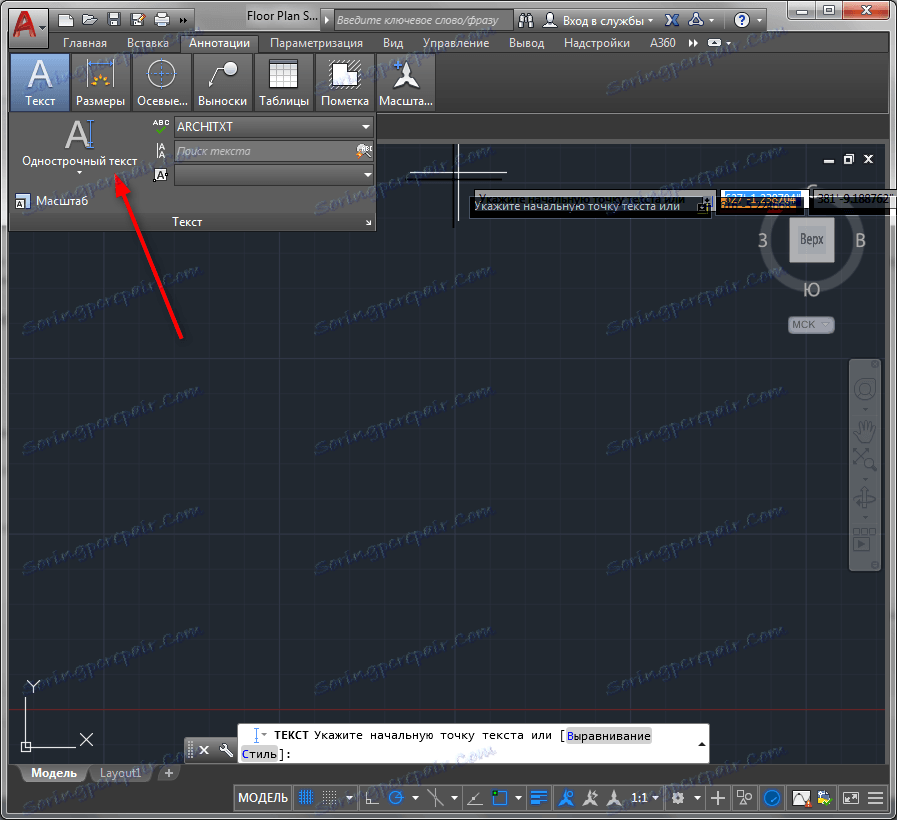This screenshot has width=897, height=820.
Task: Save the drawing with the floppy icon
Action: point(114,20)
